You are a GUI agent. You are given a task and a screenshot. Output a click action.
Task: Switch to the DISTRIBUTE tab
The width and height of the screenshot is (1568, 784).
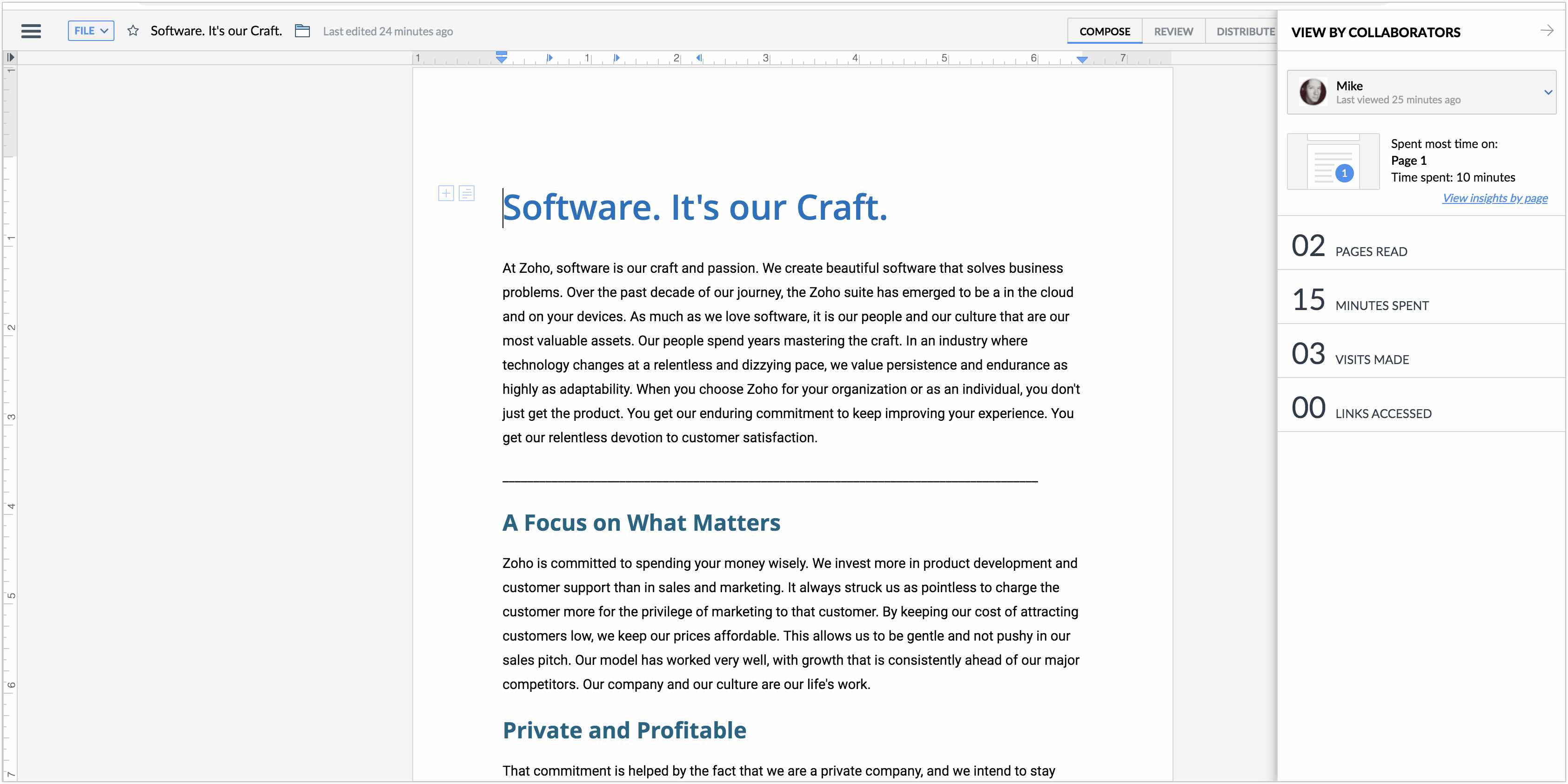(1245, 31)
